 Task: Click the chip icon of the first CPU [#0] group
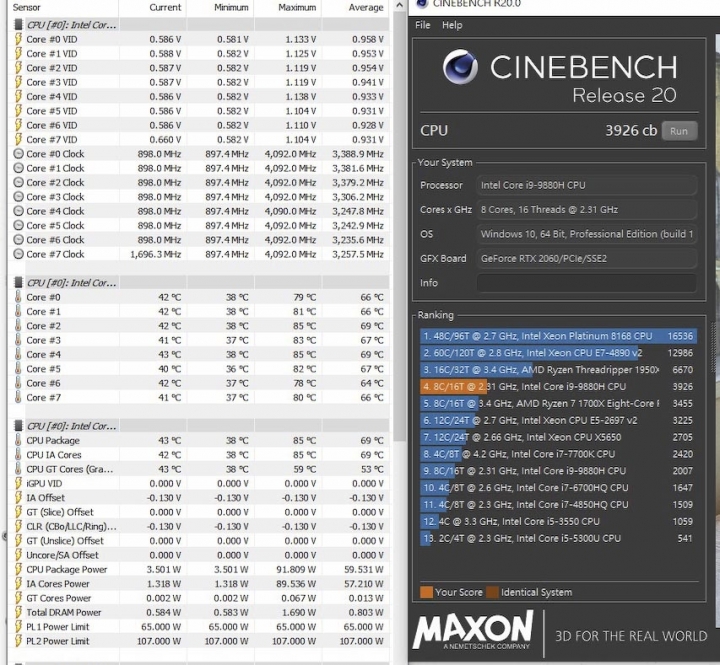tap(18, 24)
